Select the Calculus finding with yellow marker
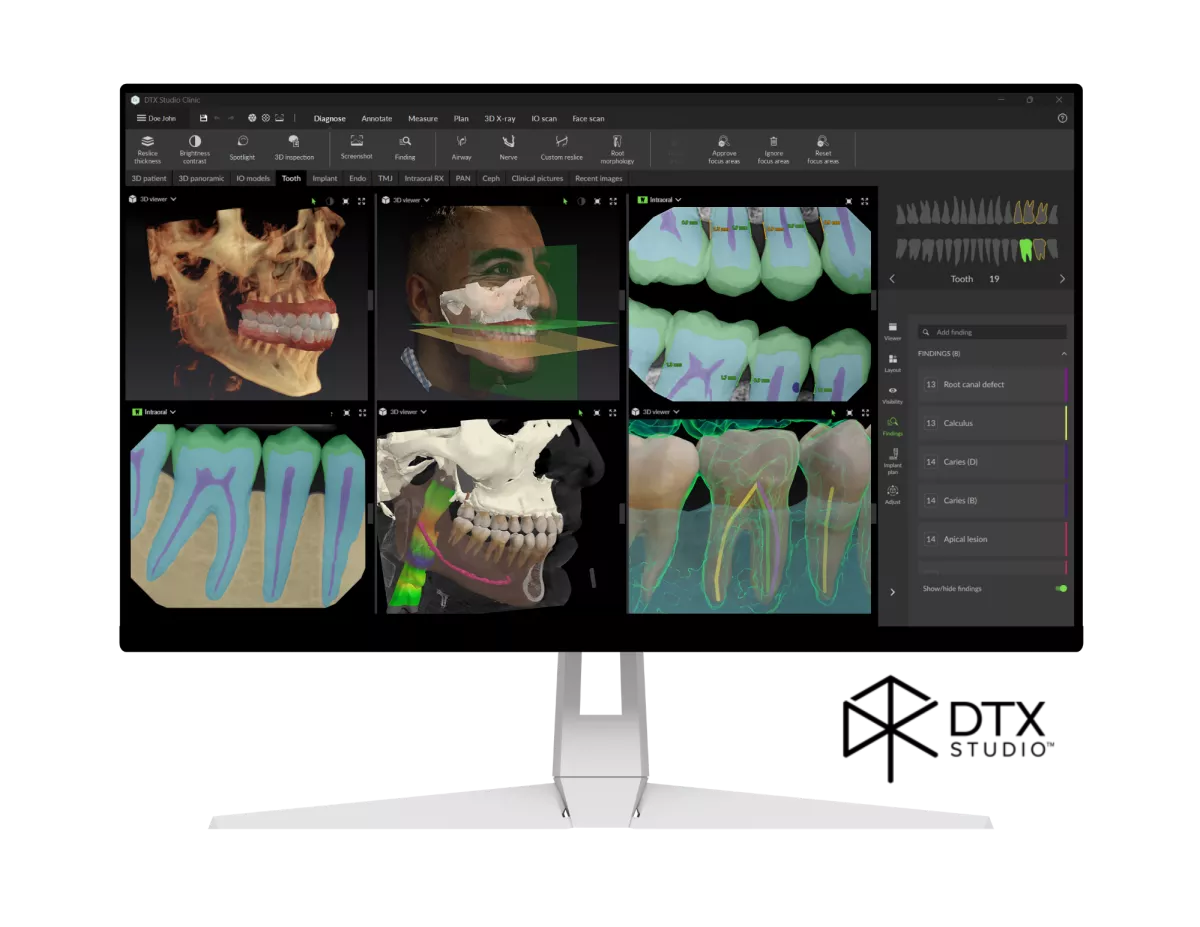The width and height of the screenshot is (1200, 927). tap(990, 423)
